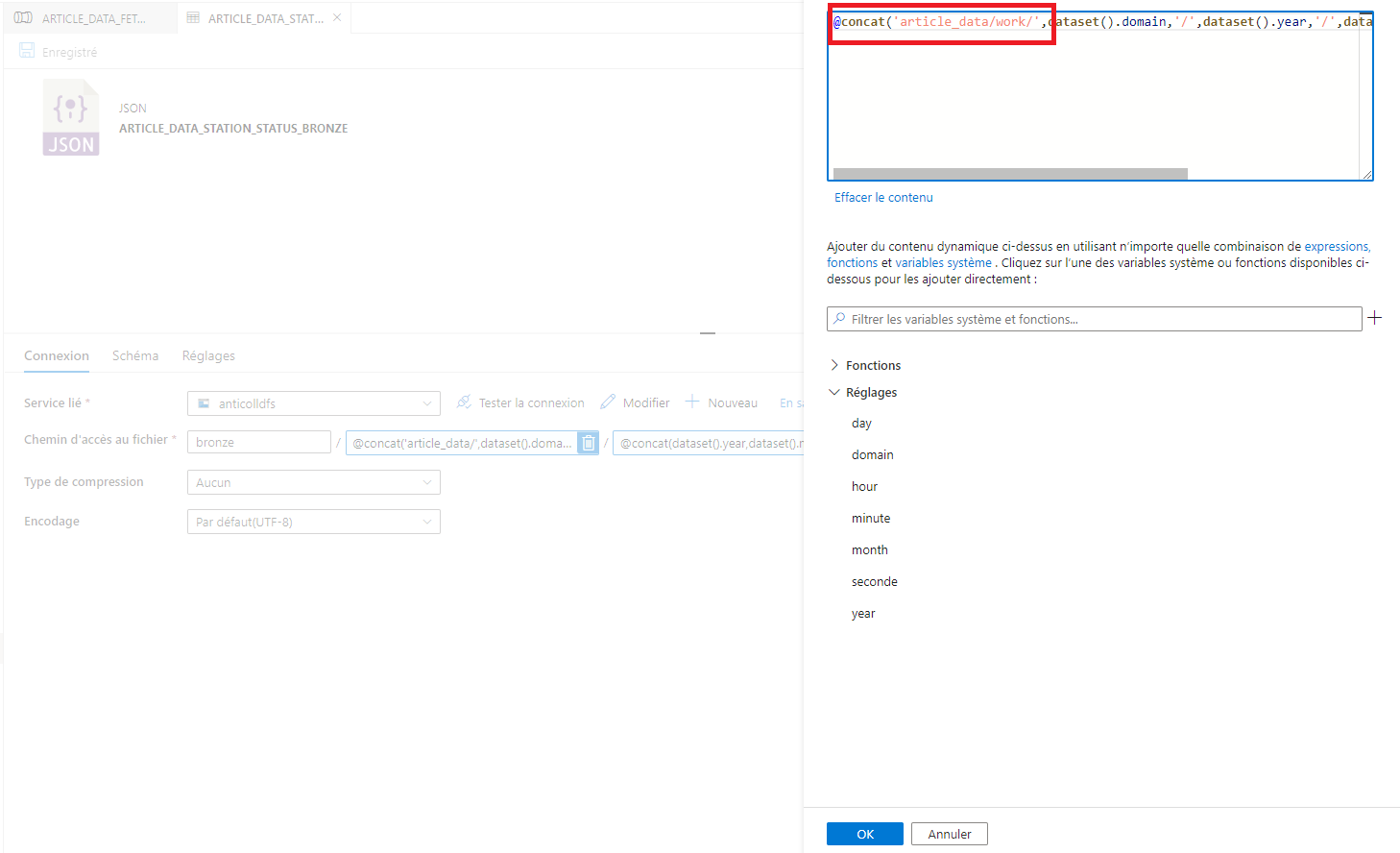This screenshot has width=1400, height=853.
Task: Expand the Fonctions section
Action: click(834, 365)
